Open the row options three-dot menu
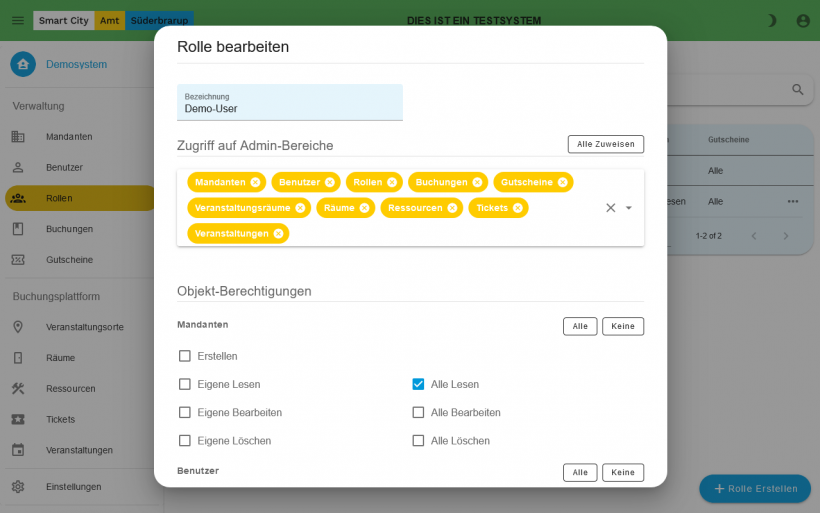Image resolution: width=820 pixels, height=513 pixels. coord(793,201)
